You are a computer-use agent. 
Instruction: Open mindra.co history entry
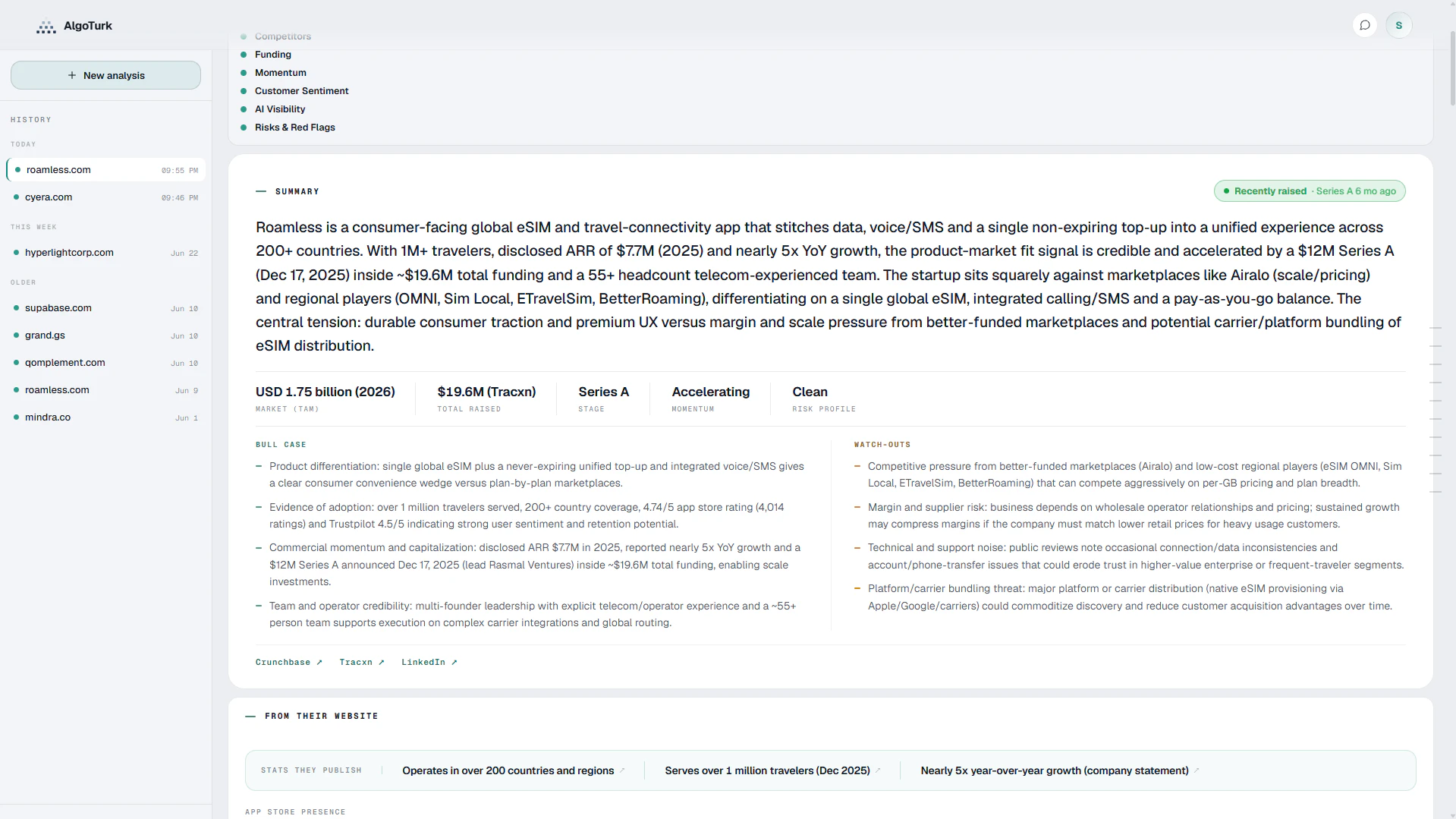pyautogui.click(x=105, y=417)
